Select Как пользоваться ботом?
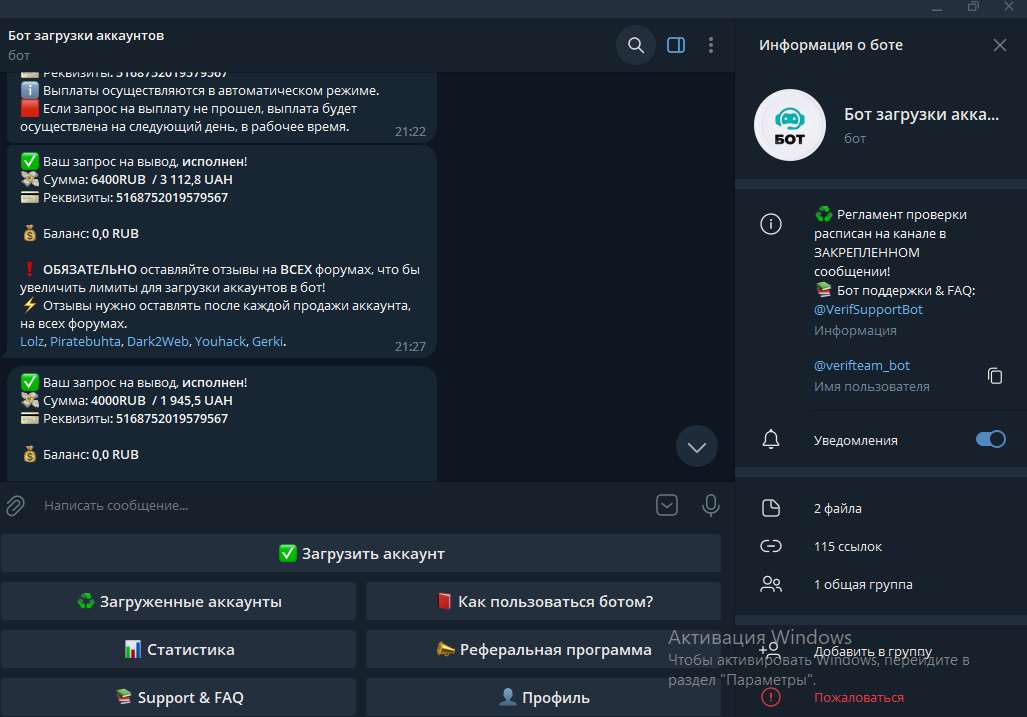 543,602
